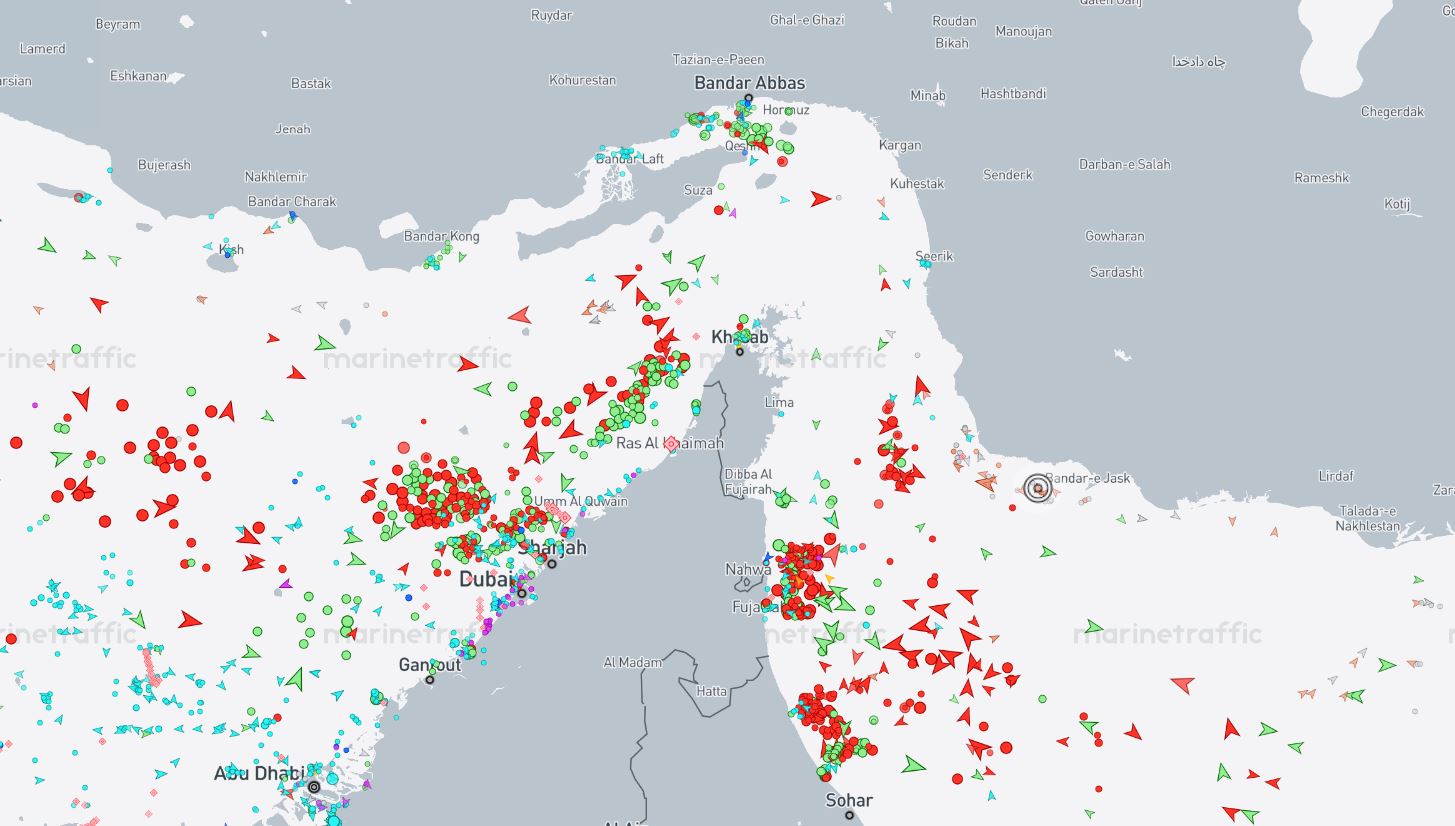The height and width of the screenshot is (826, 1455).
Task: Click the Ras Al Khaimah label
Action: pyautogui.click(x=669, y=443)
